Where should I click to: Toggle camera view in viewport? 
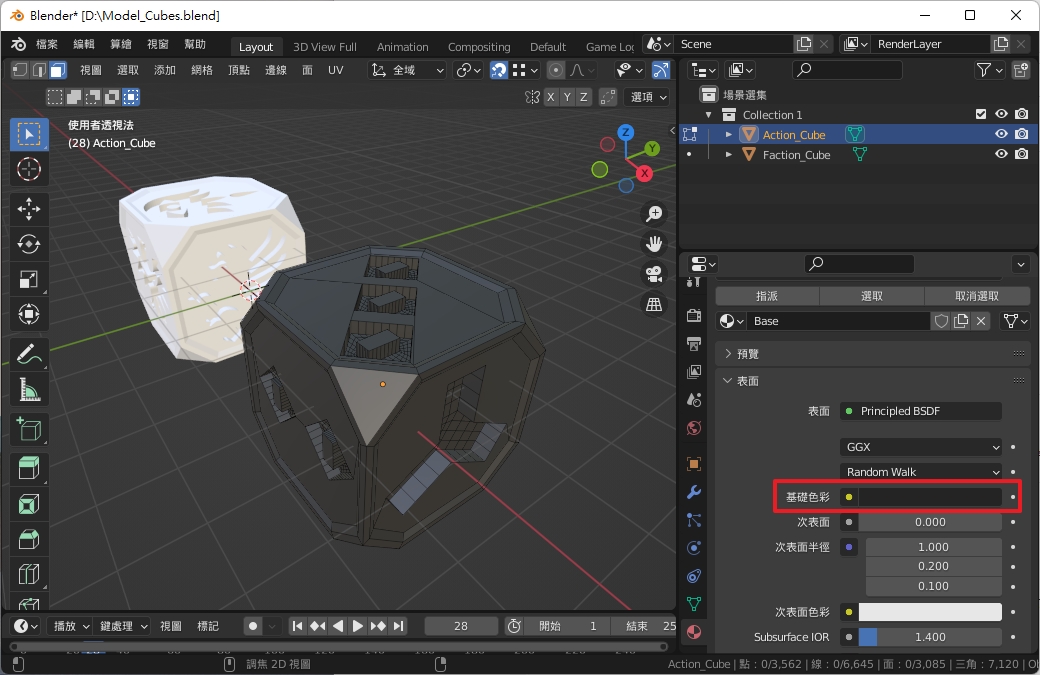pos(654,273)
